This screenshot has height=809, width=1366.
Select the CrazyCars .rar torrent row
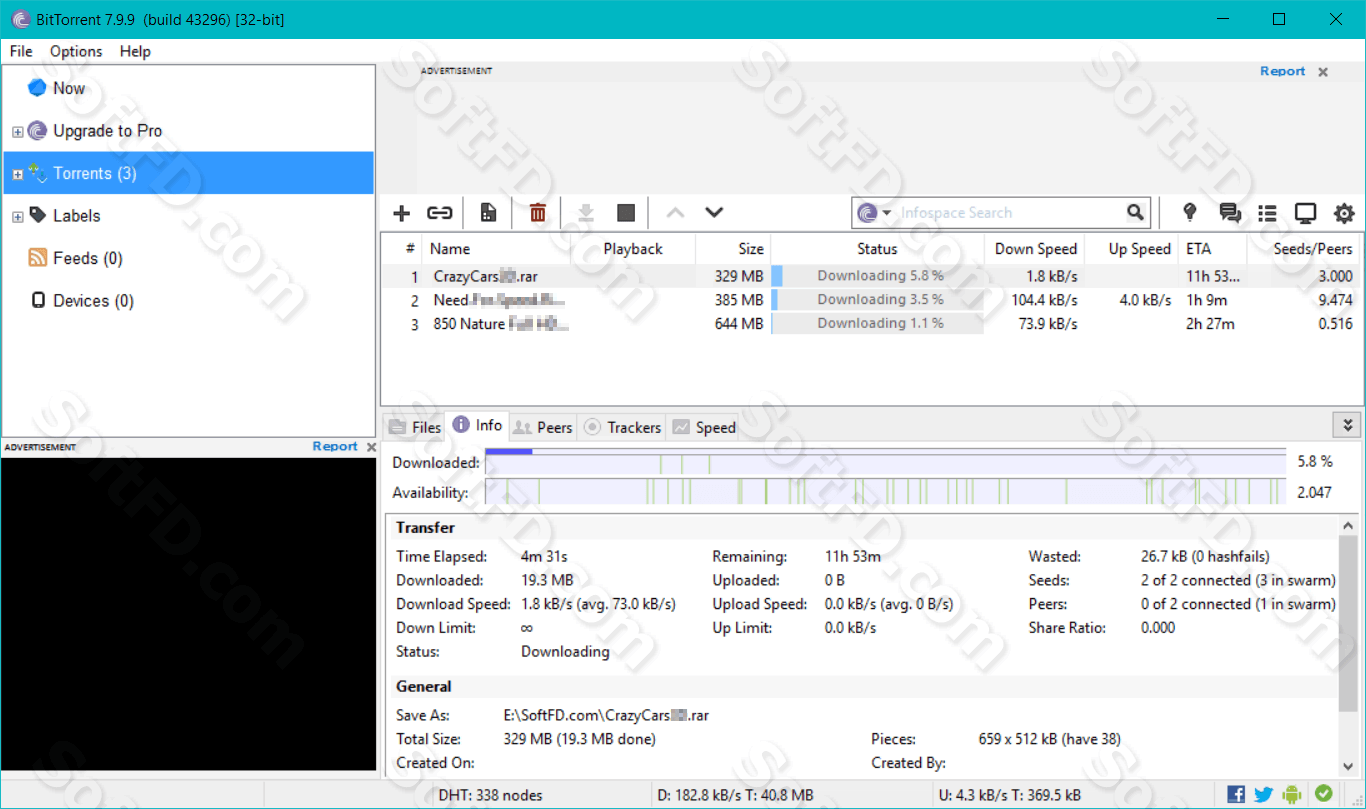pos(870,276)
